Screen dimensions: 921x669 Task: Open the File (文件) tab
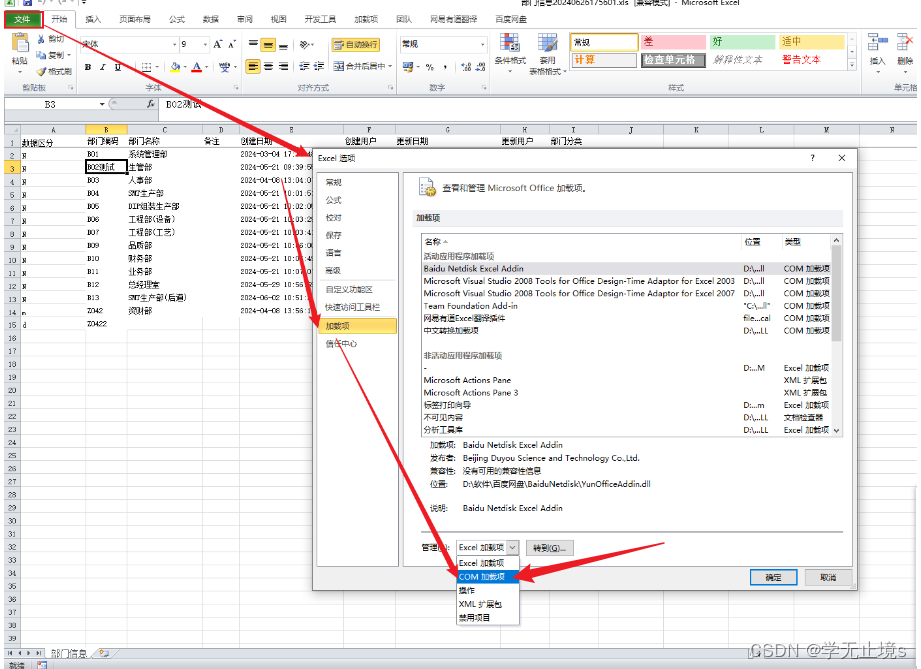tap(23, 19)
